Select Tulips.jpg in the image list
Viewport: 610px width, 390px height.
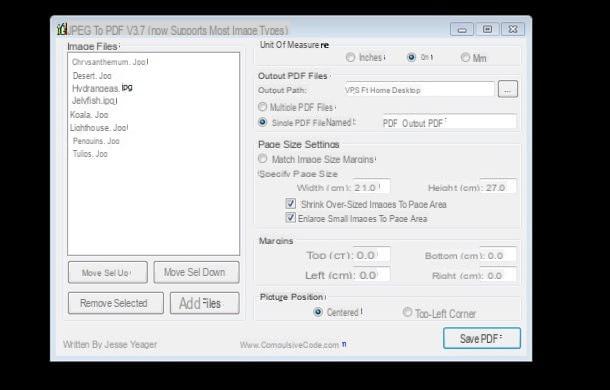click(x=90, y=154)
